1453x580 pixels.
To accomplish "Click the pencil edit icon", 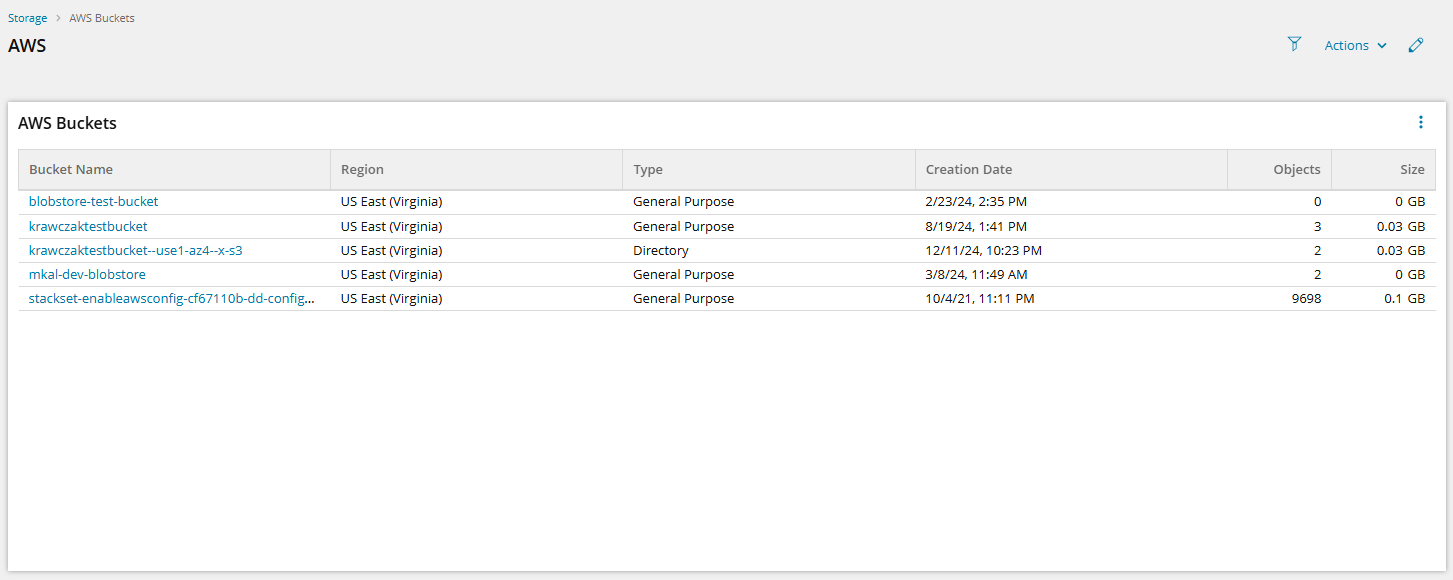I will coord(1415,45).
